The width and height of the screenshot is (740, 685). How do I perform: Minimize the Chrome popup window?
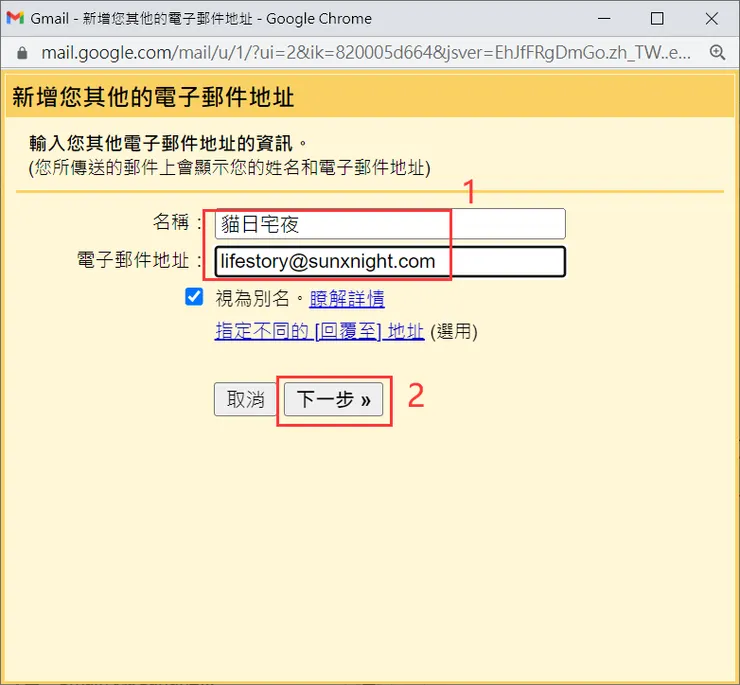pyautogui.click(x=604, y=18)
